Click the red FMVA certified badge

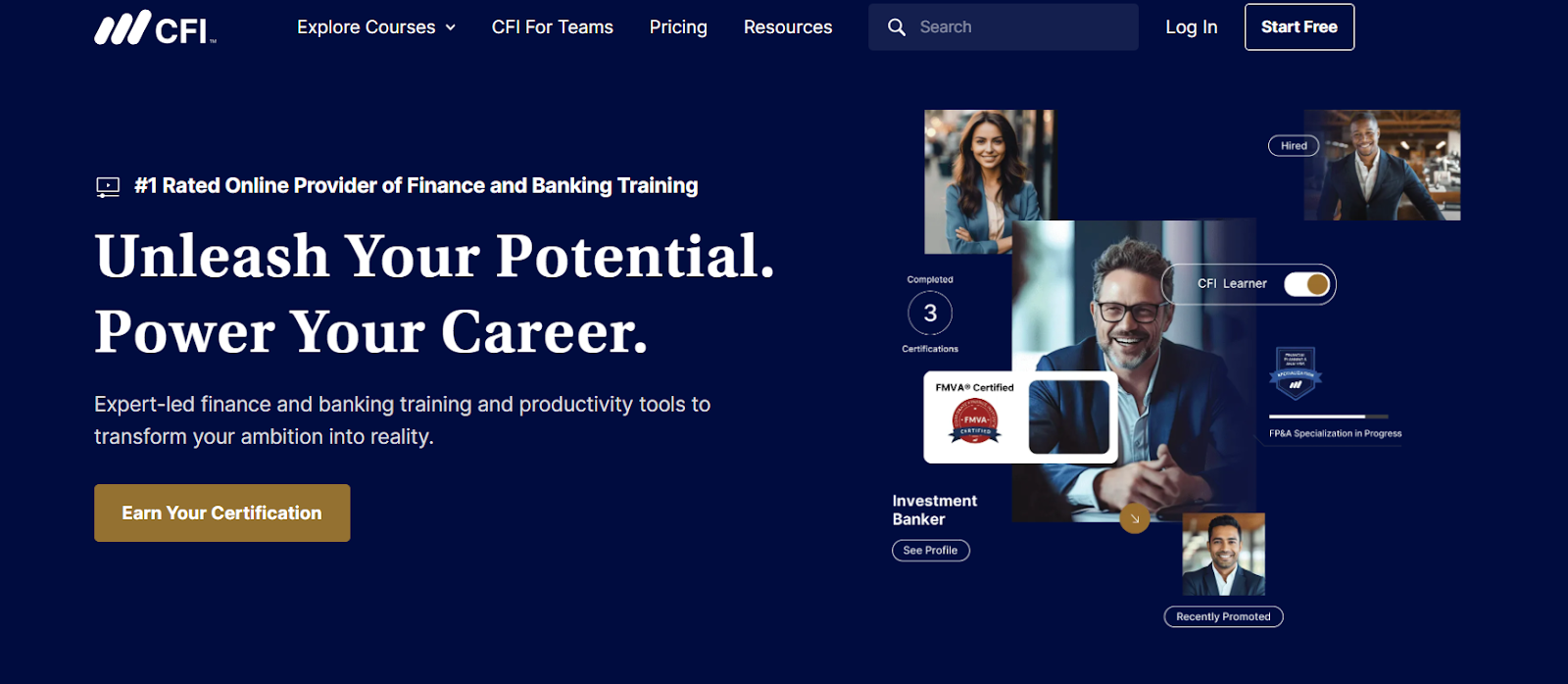point(975,421)
